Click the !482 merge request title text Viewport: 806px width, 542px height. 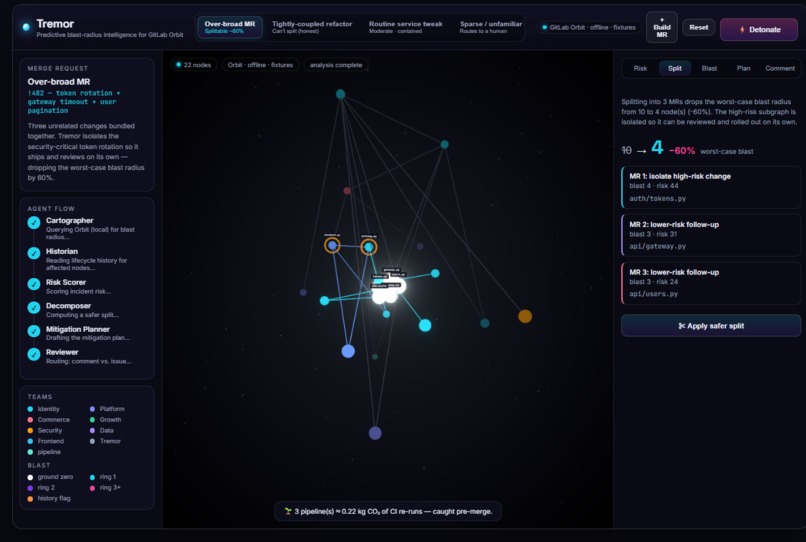coord(74,102)
